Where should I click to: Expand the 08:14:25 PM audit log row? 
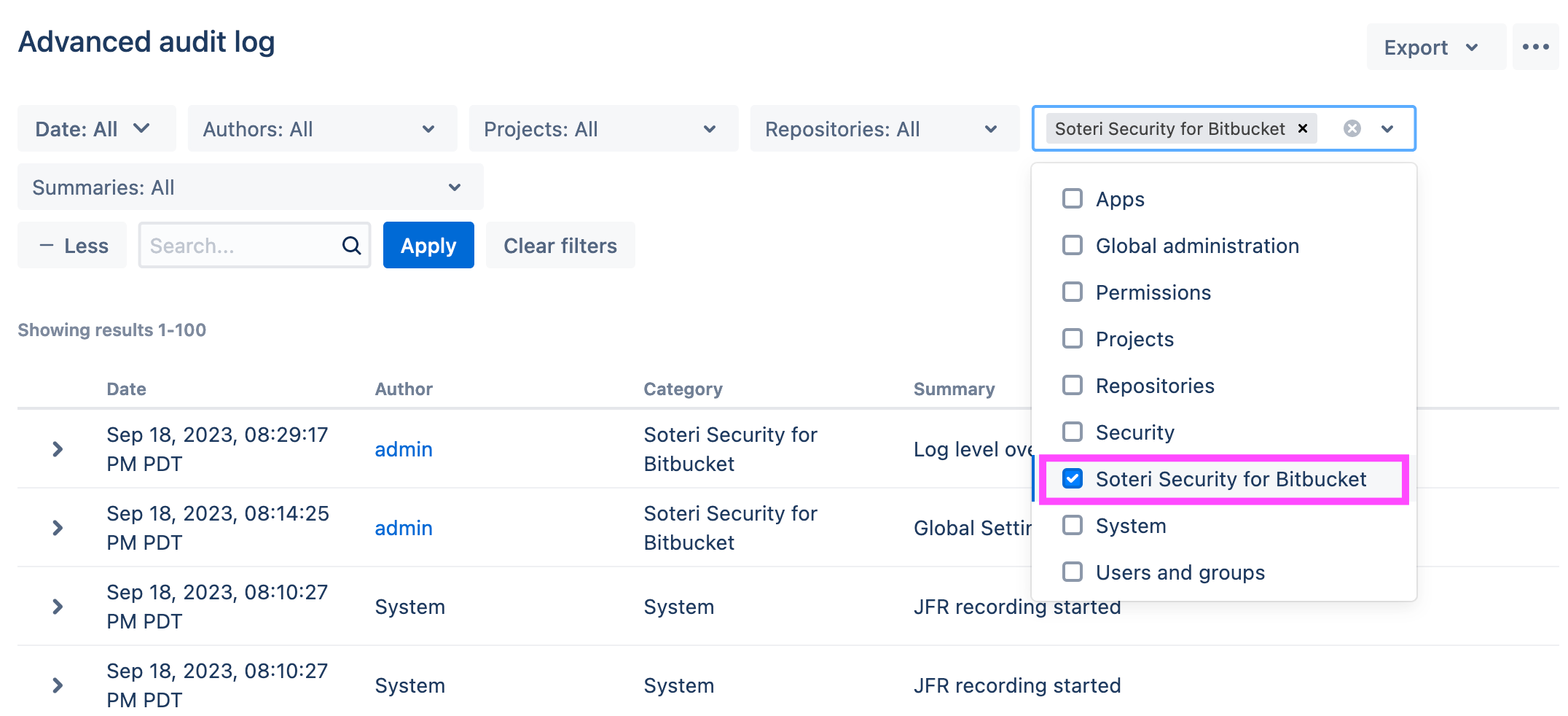58,528
